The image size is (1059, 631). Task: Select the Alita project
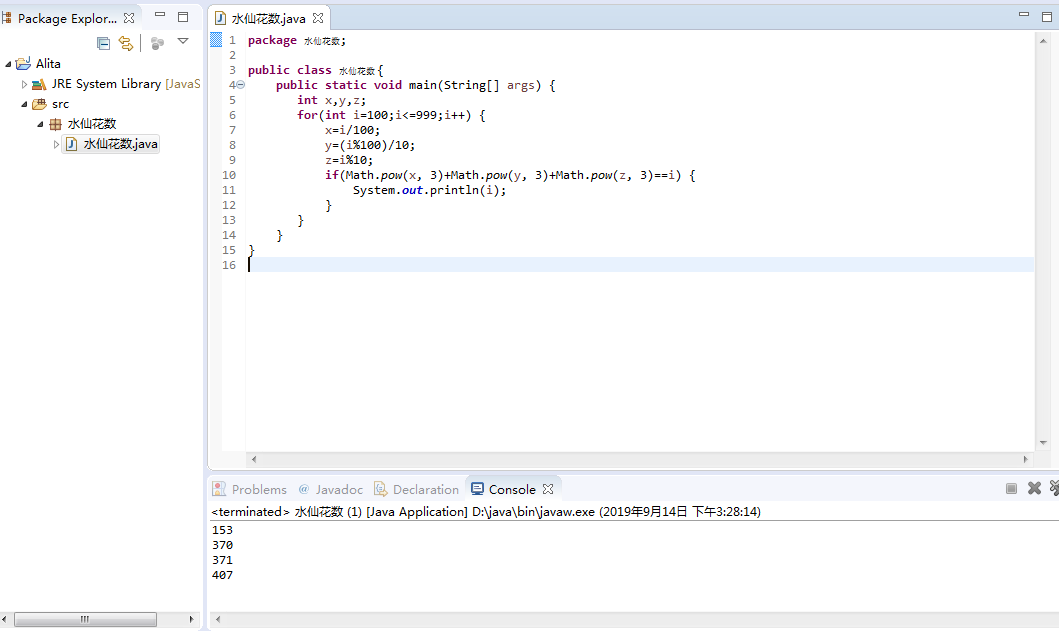[x=47, y=64]
